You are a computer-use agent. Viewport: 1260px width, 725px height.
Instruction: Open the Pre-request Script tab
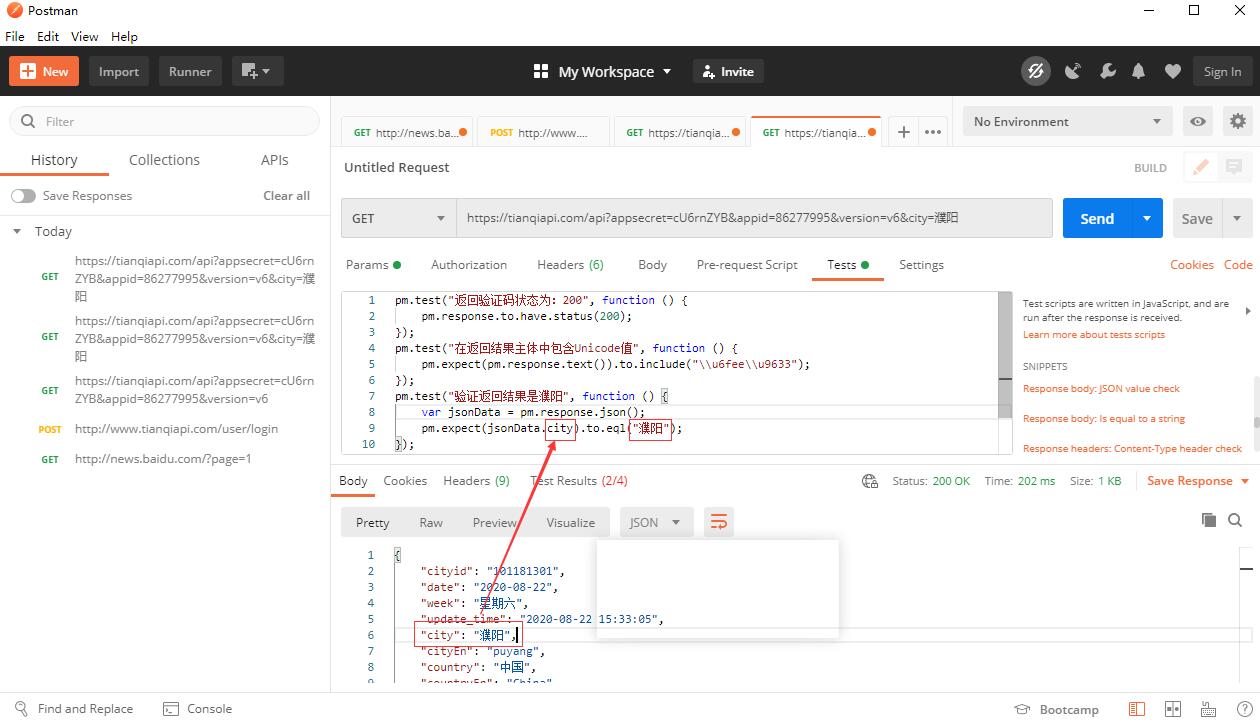[747, 265]
